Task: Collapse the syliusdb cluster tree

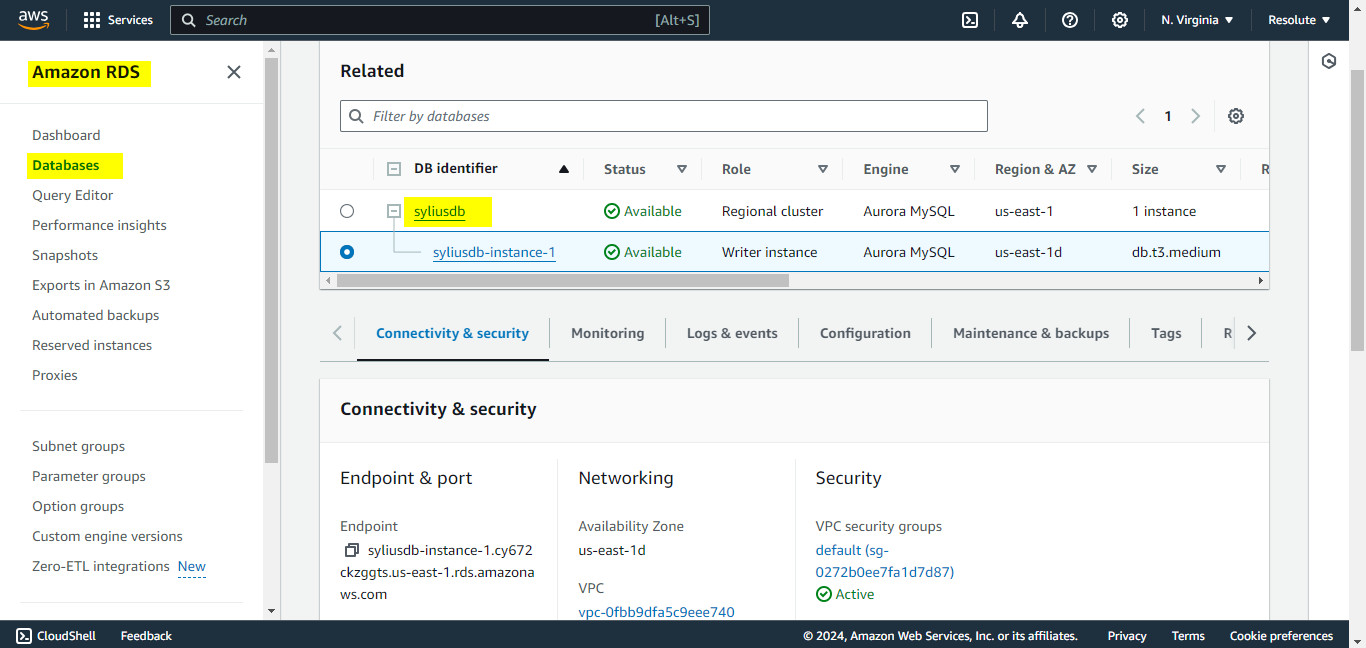Action: (394, 211)
